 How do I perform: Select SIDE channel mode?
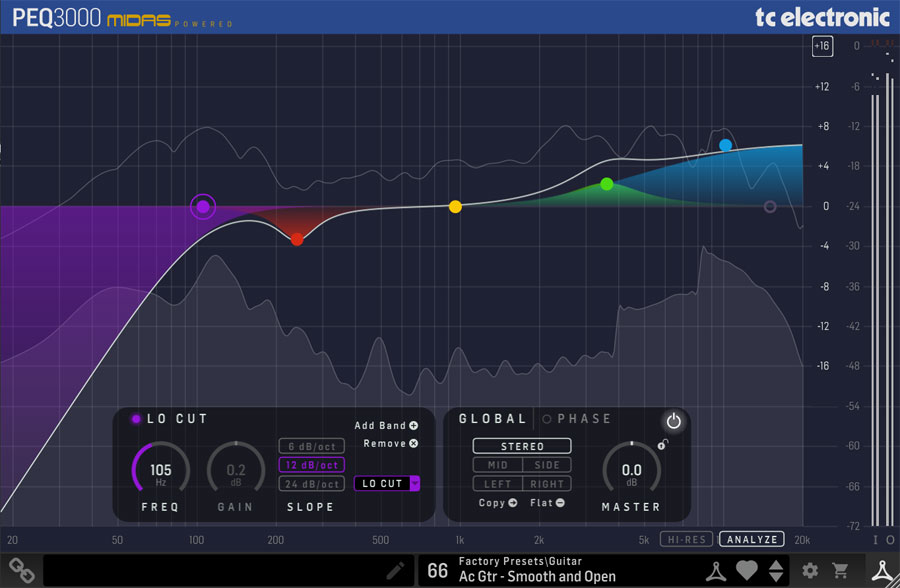[x=547, y=465]
